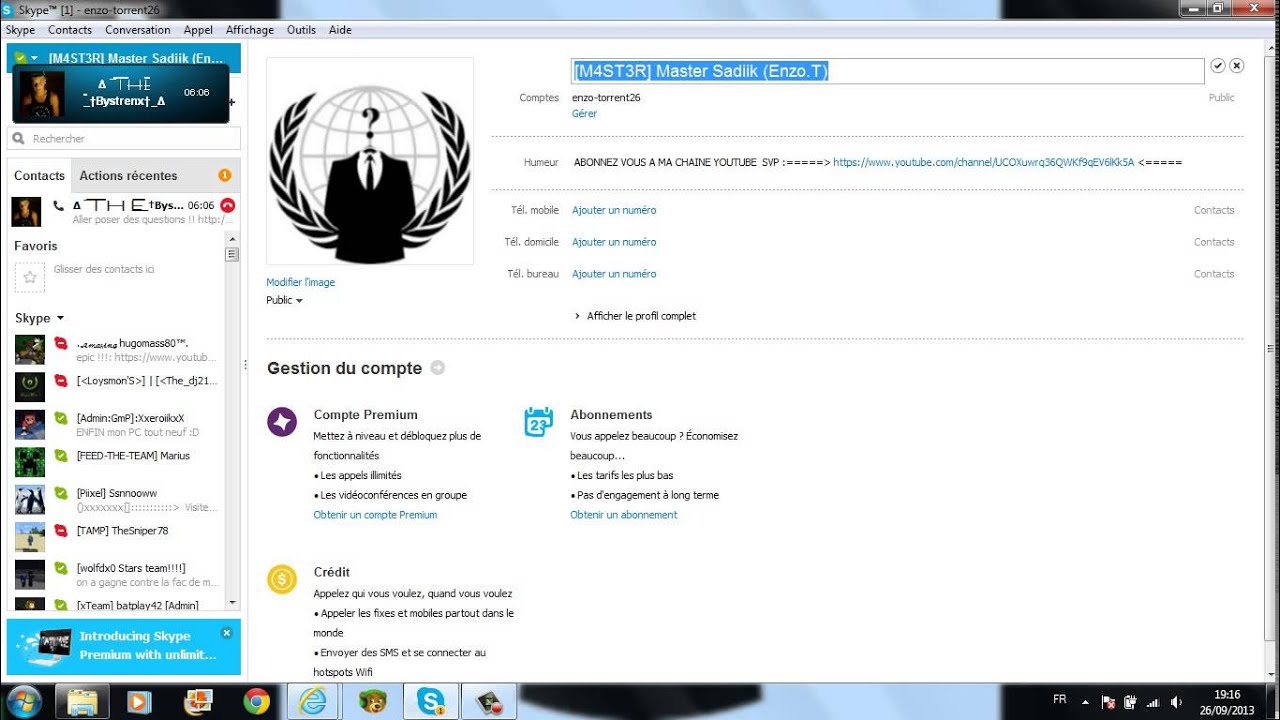Select contact [TAMP] TheSniper78

click(116, 537)
